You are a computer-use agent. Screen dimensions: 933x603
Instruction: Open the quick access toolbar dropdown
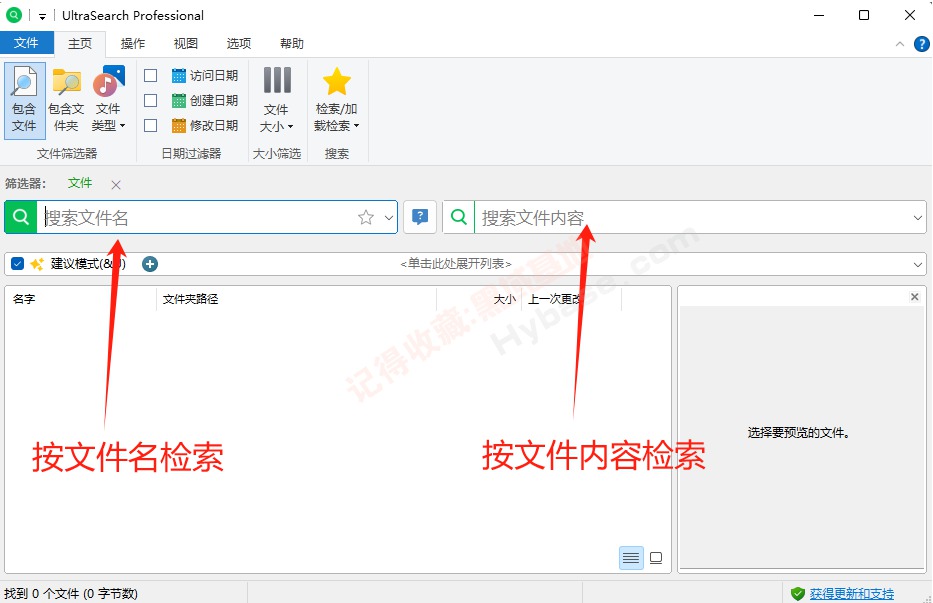[42, 17]
